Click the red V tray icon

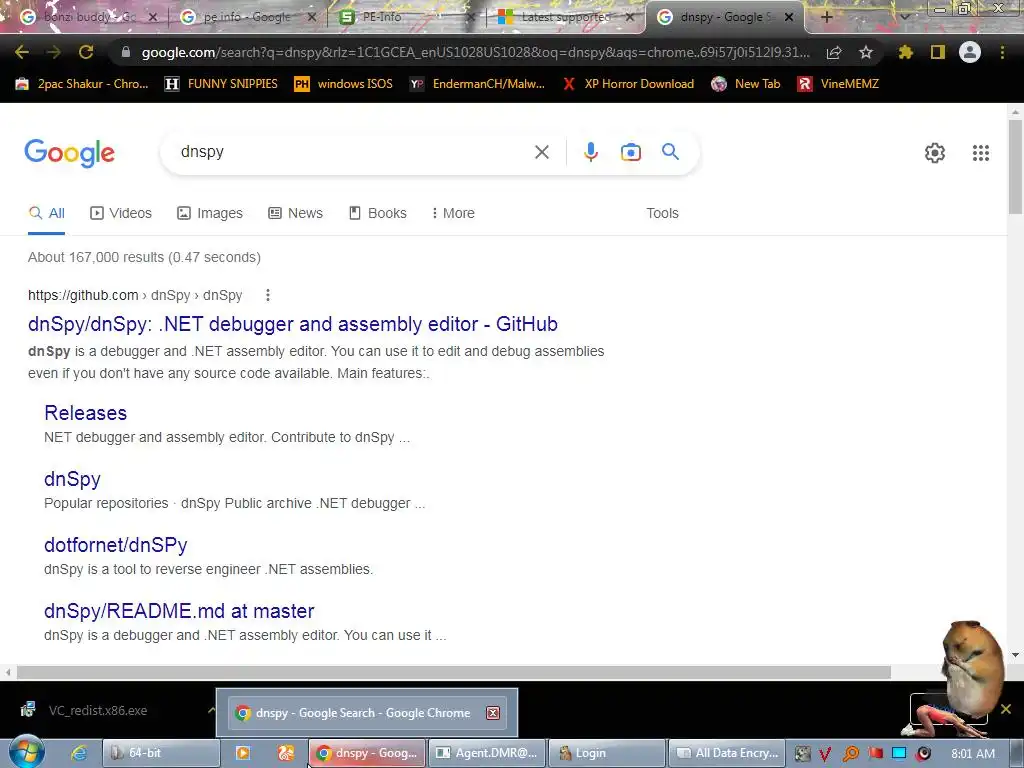click(x=825, y=754)
